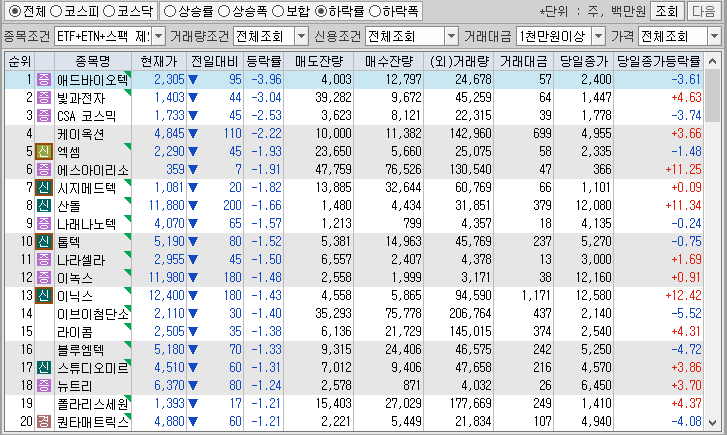Click the 신 badge next to 톱텍
This screenshot has height=435, width=727.
[44, 242]
